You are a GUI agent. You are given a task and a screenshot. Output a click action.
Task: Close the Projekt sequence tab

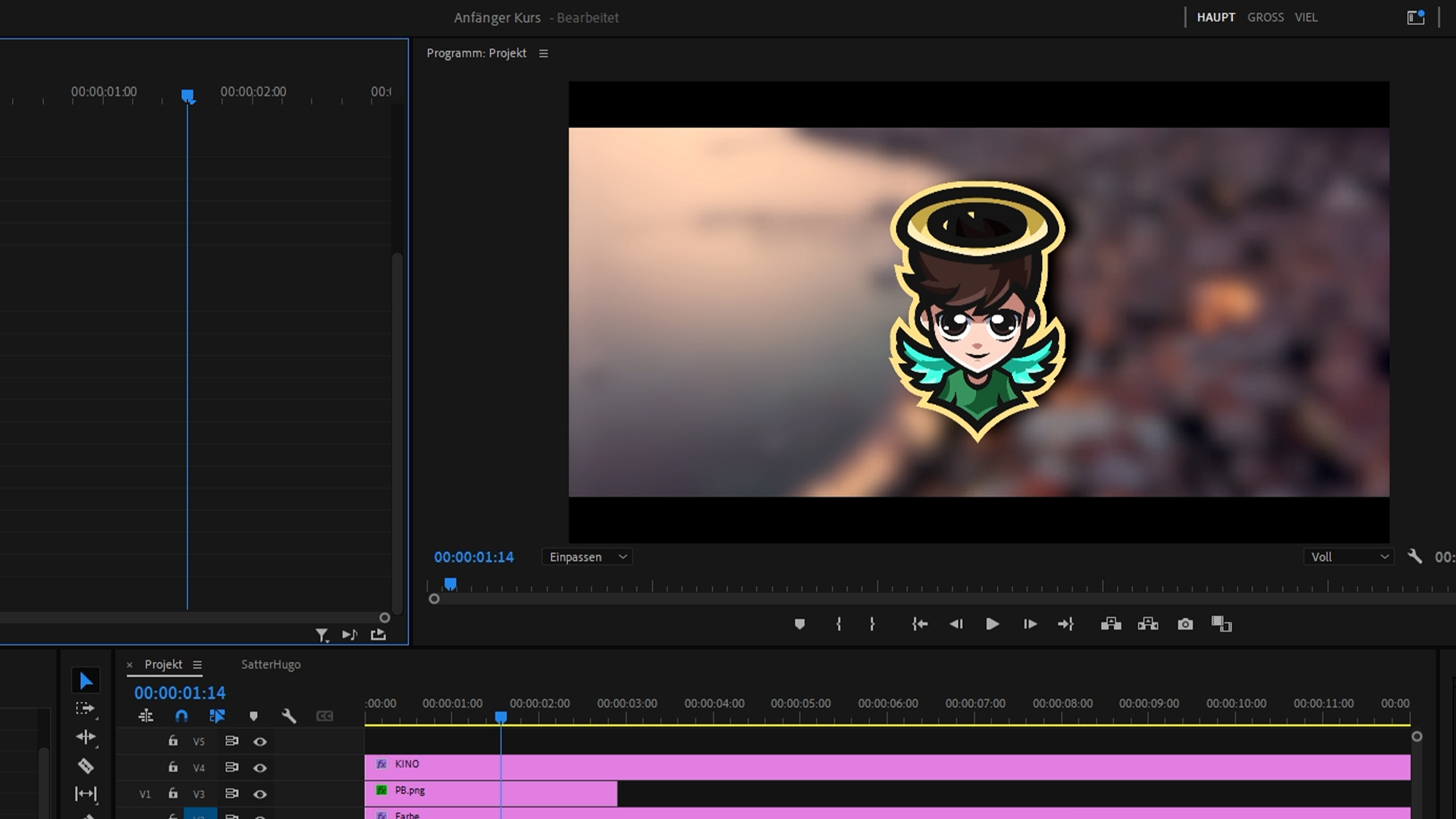(130, 665)
